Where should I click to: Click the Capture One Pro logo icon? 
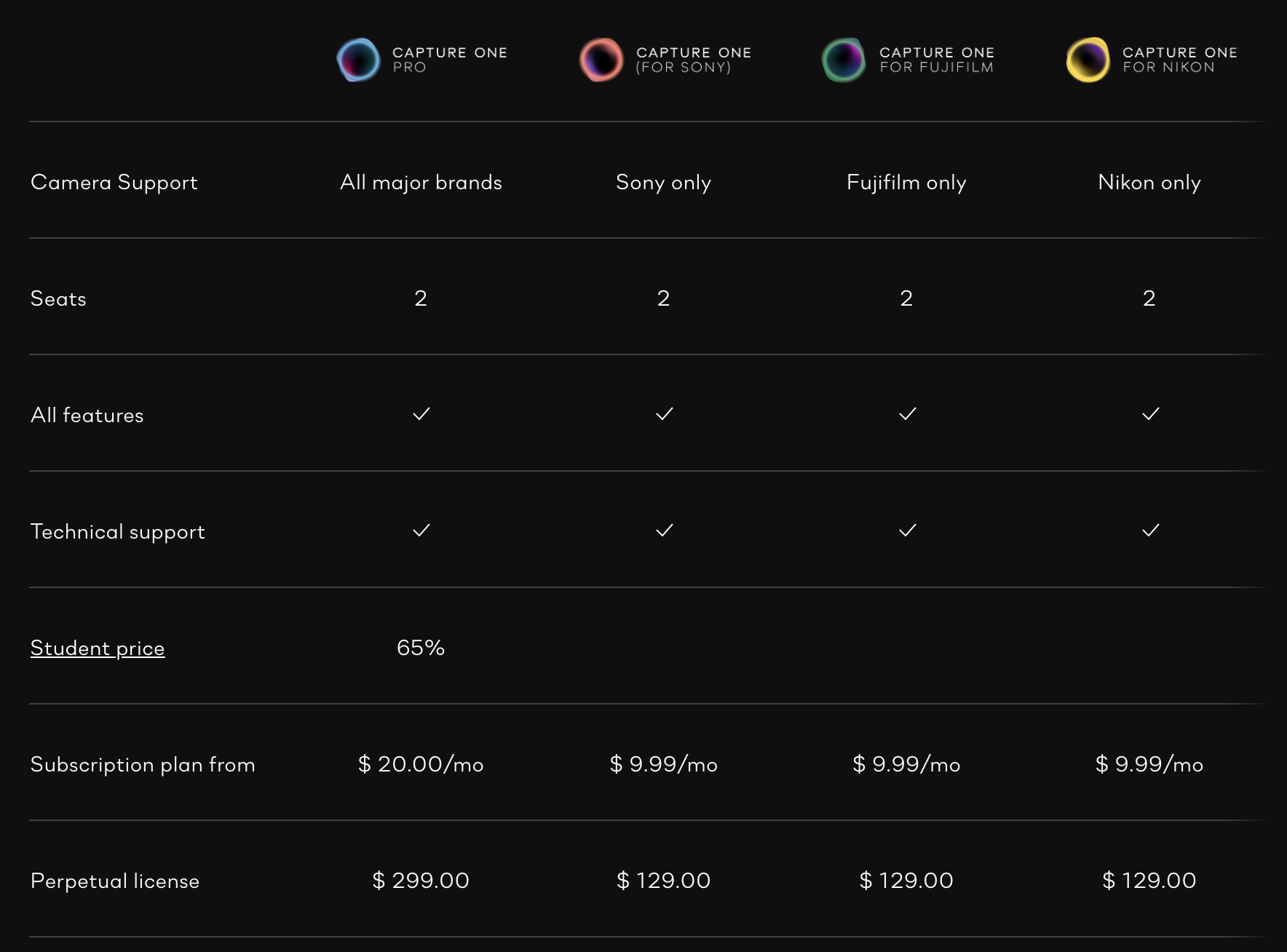(358, 60)
